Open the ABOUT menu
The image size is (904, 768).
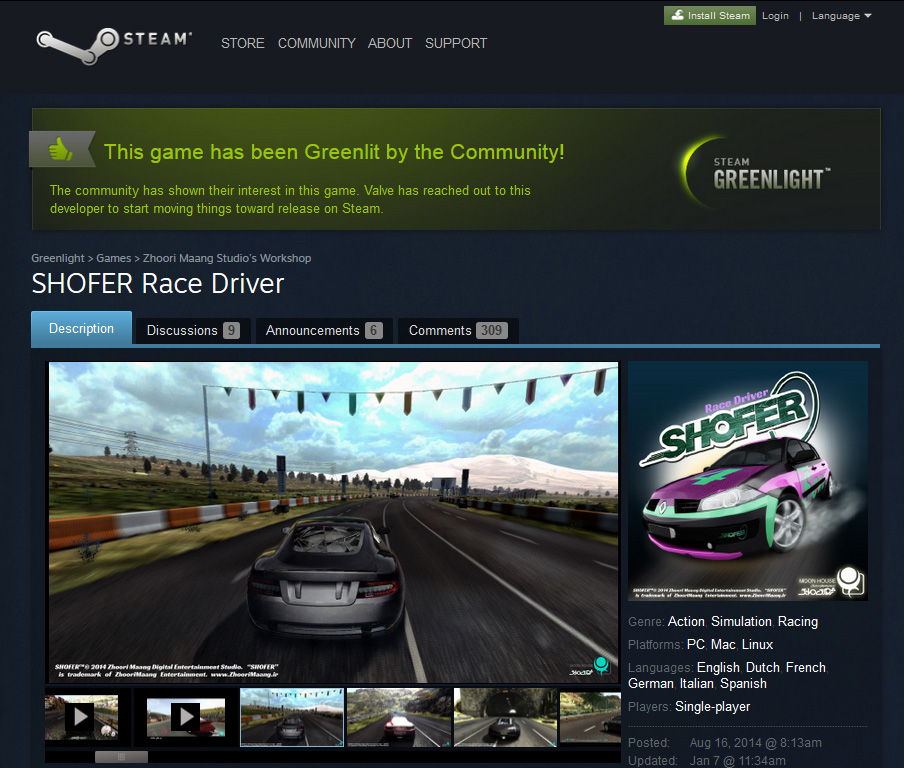(390, 43)
